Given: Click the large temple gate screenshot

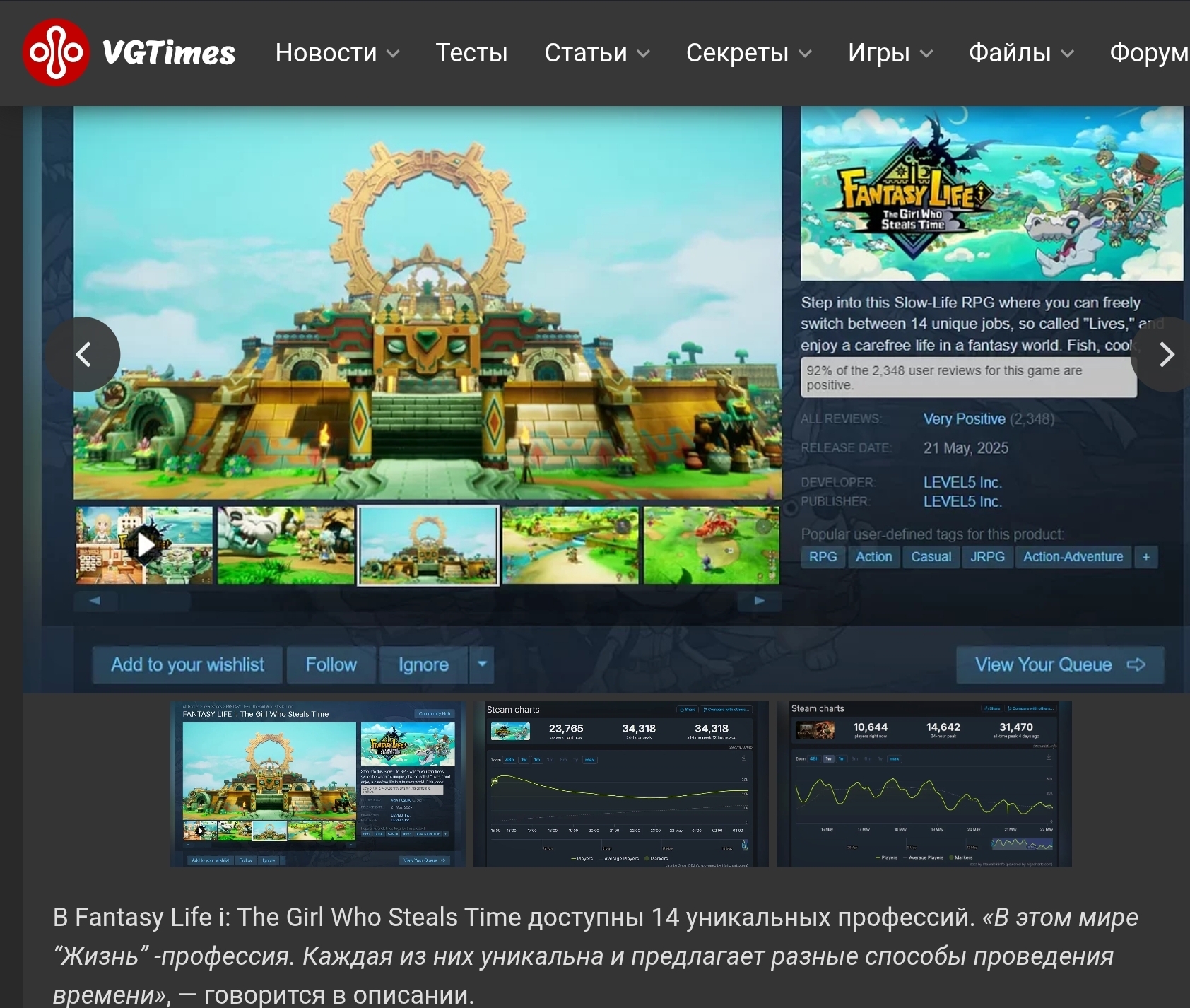Looking at the screenshot, I should click(x=428, y=303).
